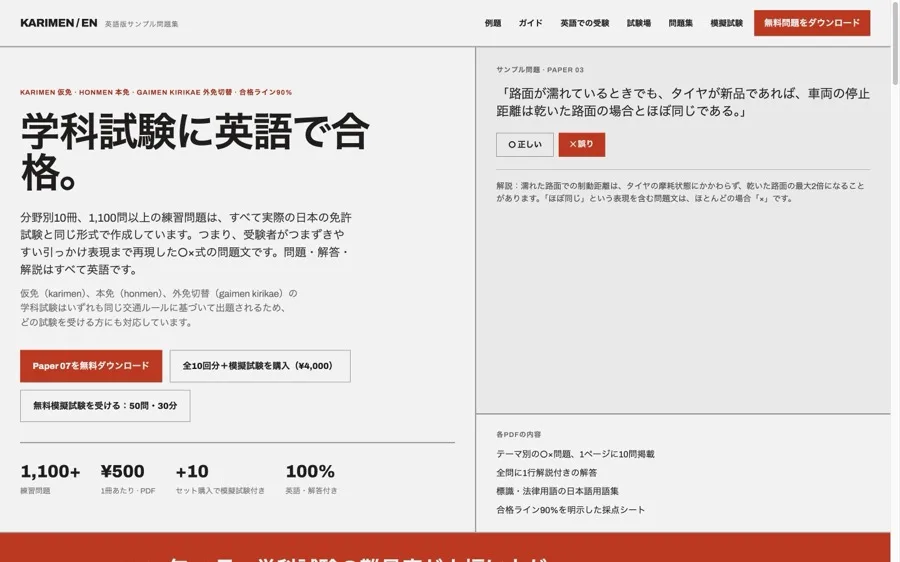Click the 学科試験に英語で合格 headline
Screen dimensions: 900x562
pyautogui.click(x=195, y=151)
